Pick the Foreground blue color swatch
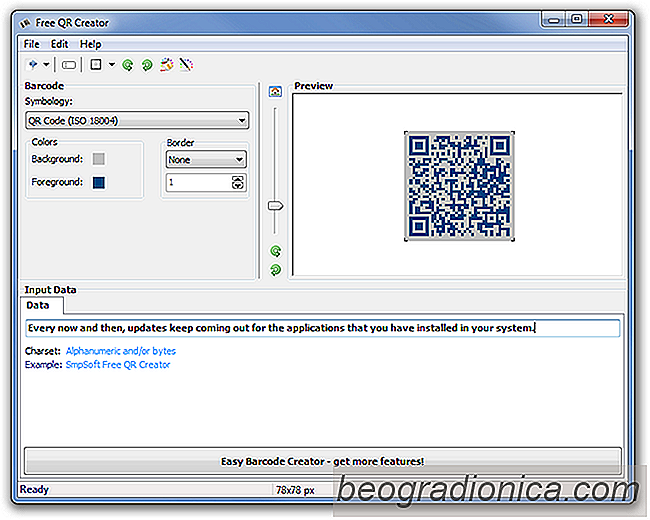 click(x=99, y=182)
